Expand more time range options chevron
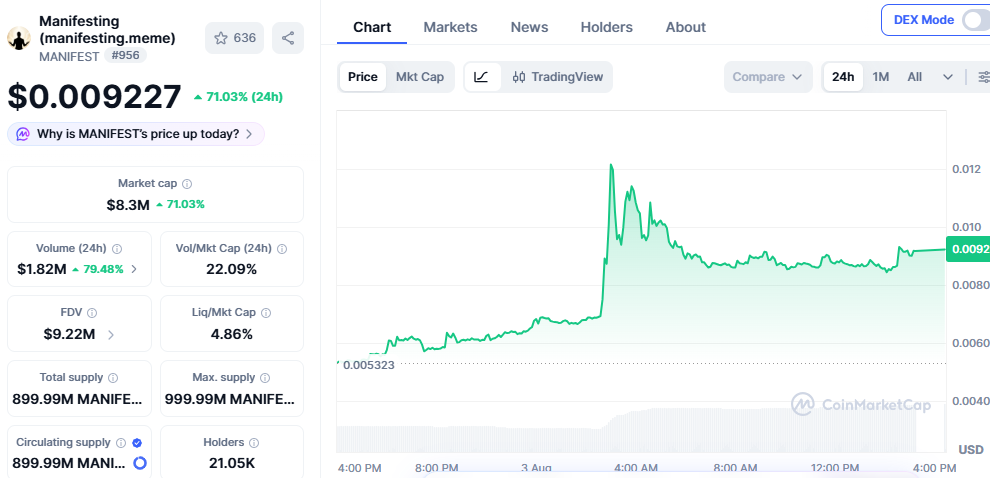990x478 pixels. [948, 77]
